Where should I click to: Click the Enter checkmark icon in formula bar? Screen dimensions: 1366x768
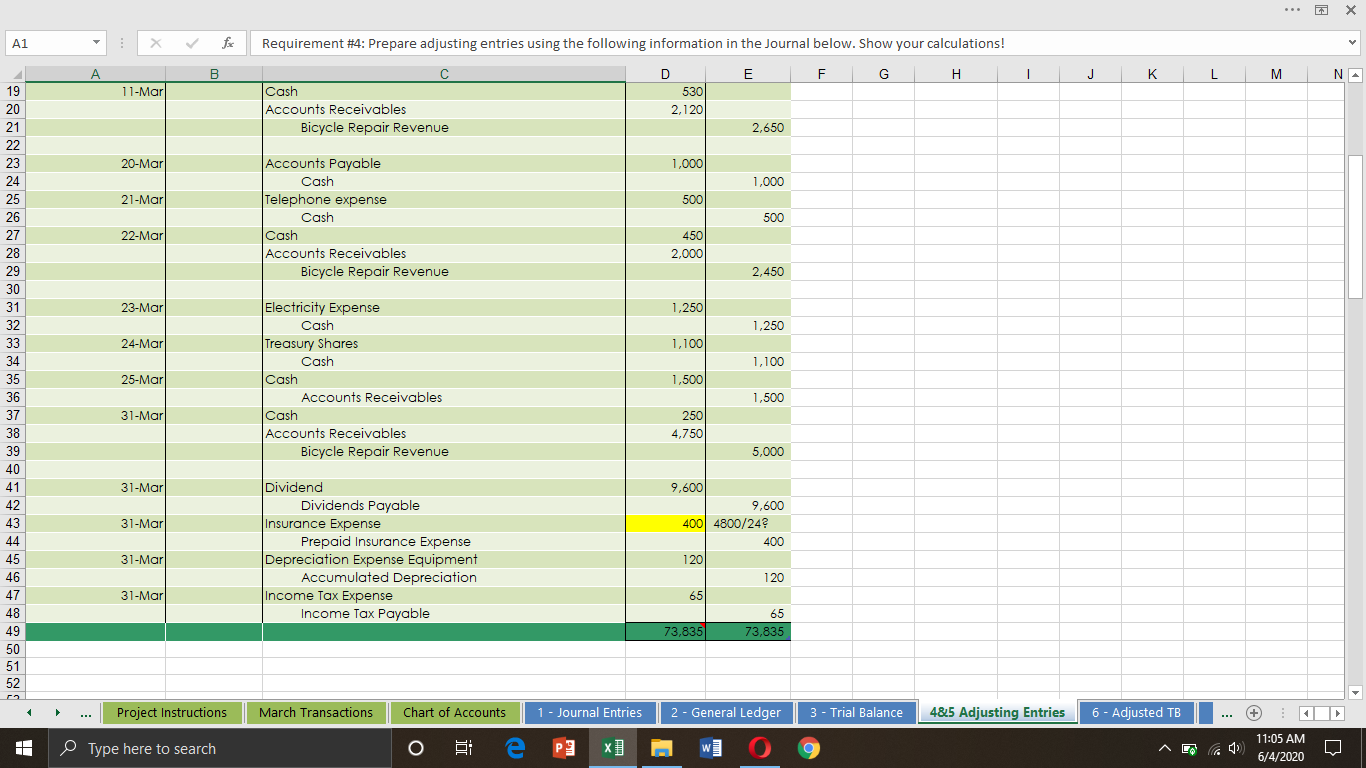(x=192, y=42)
